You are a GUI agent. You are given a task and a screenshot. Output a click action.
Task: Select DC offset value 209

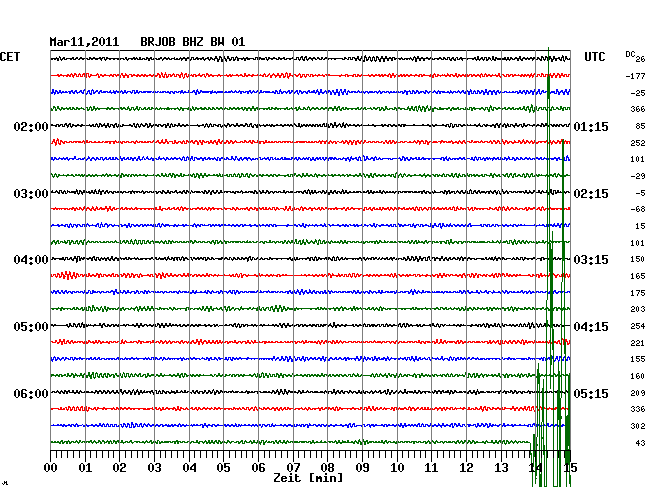point(638,393)
